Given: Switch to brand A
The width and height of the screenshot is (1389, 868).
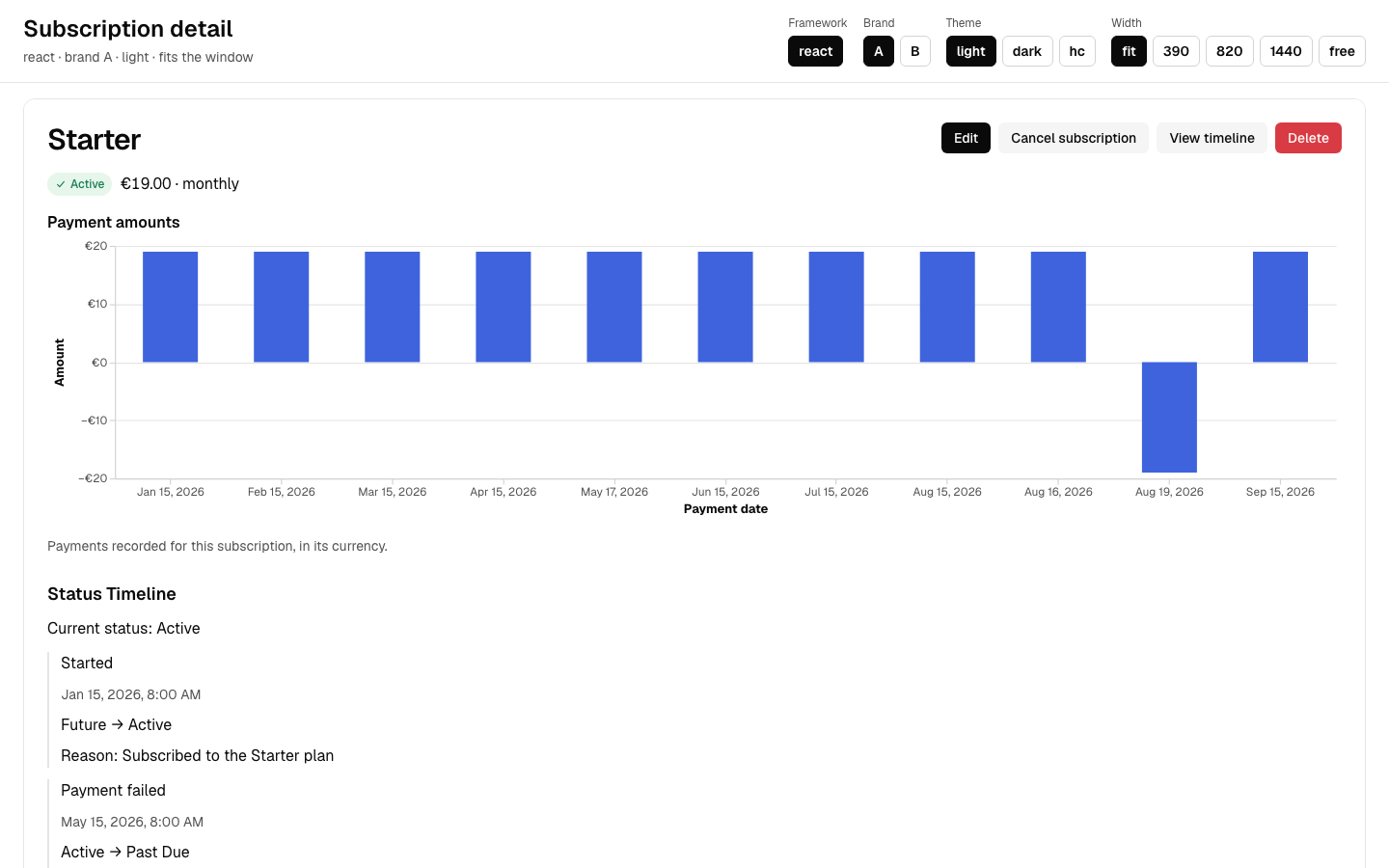Looking at the screenshot, I should click(x=879, y=51).
